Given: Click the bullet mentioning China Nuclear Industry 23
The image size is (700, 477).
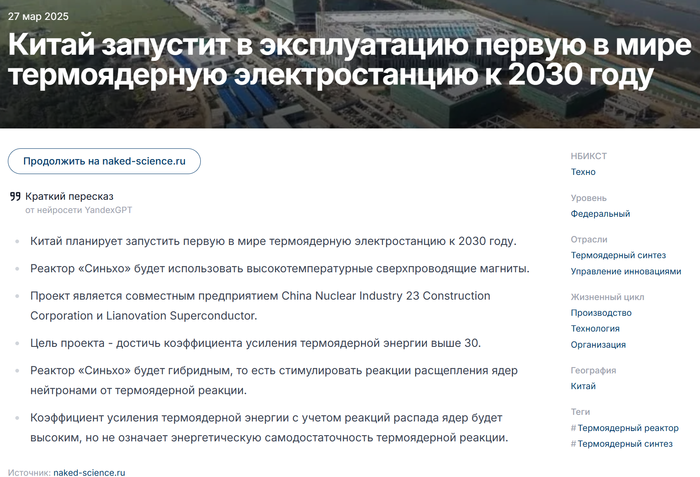Looking at the screenshot, I should click(260, 305).
